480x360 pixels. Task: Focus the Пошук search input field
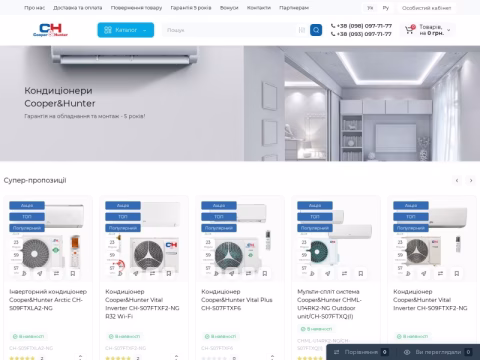point(230,30)
